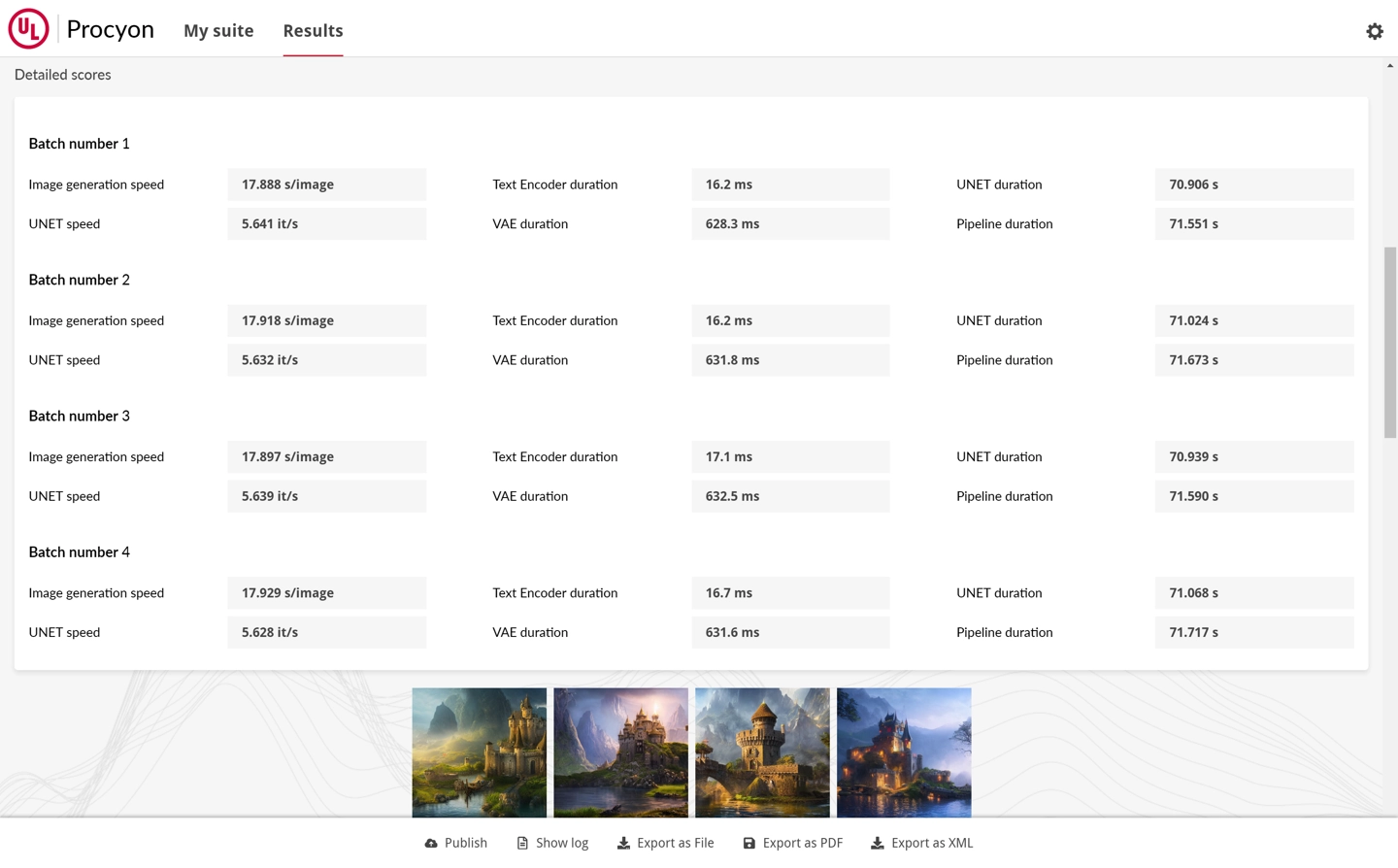The width and height of the screenshot is (1398, 868).
Task: Open settings via the gear icon
Action: click(x=1374, y=31)
